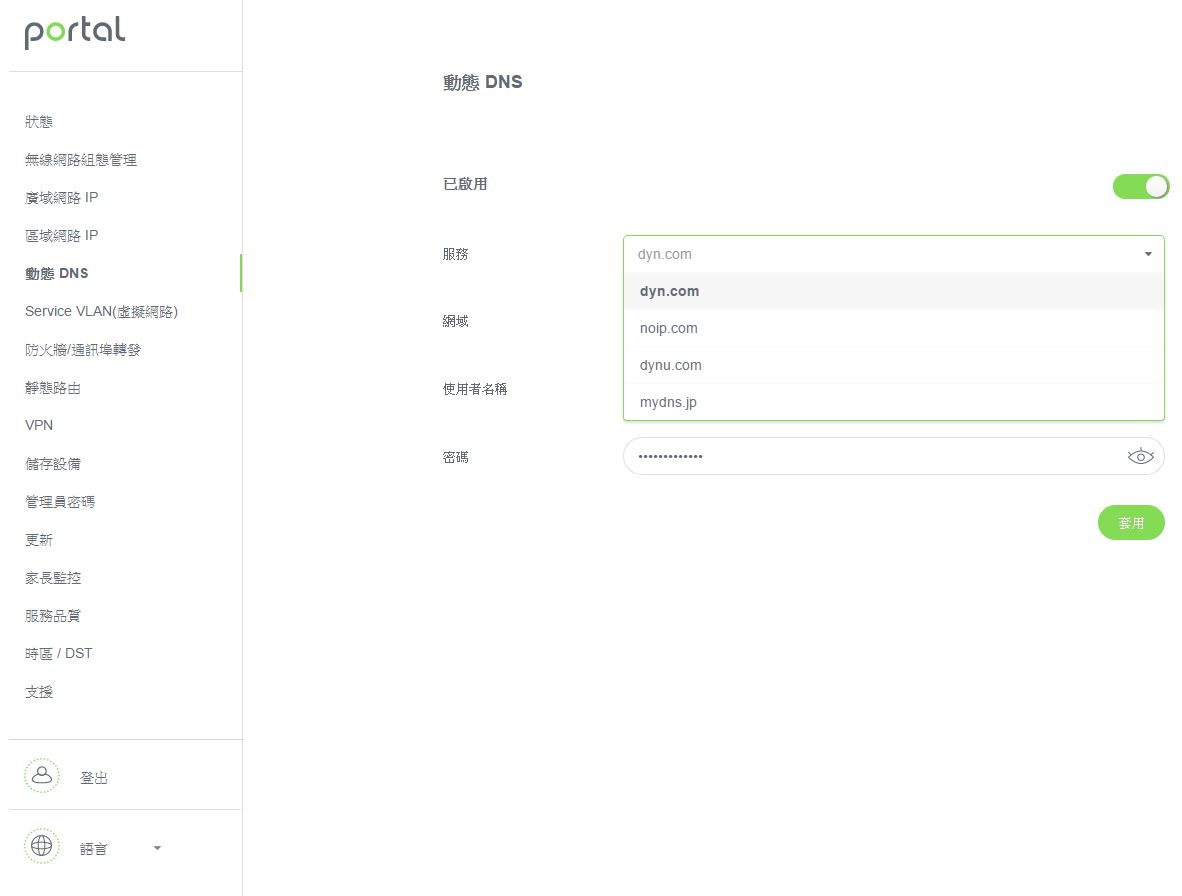Screen dimensions: 1182x896
Task: Open 時區 / DST settings
Action: [x=58, y=653]
